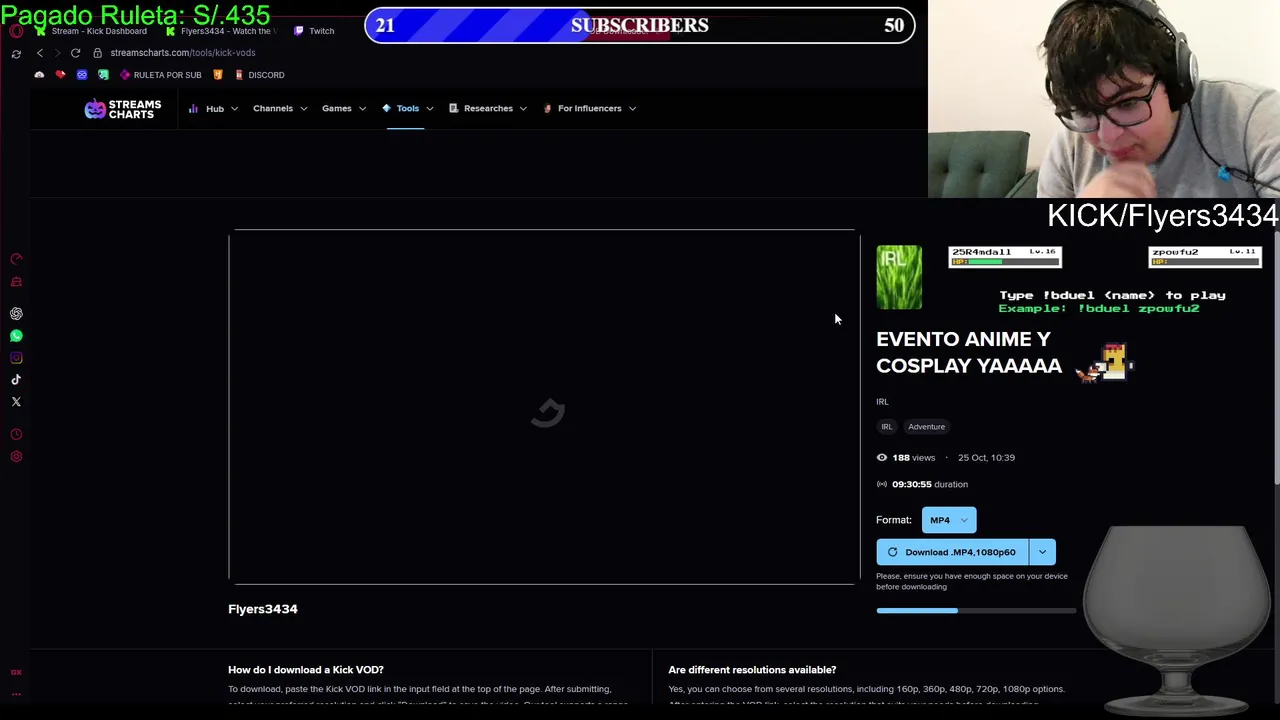The height and width of the screenshot is (720, 1280).
Task: Open GX Cleaner icon in sidebar
Action: point(16,282)
